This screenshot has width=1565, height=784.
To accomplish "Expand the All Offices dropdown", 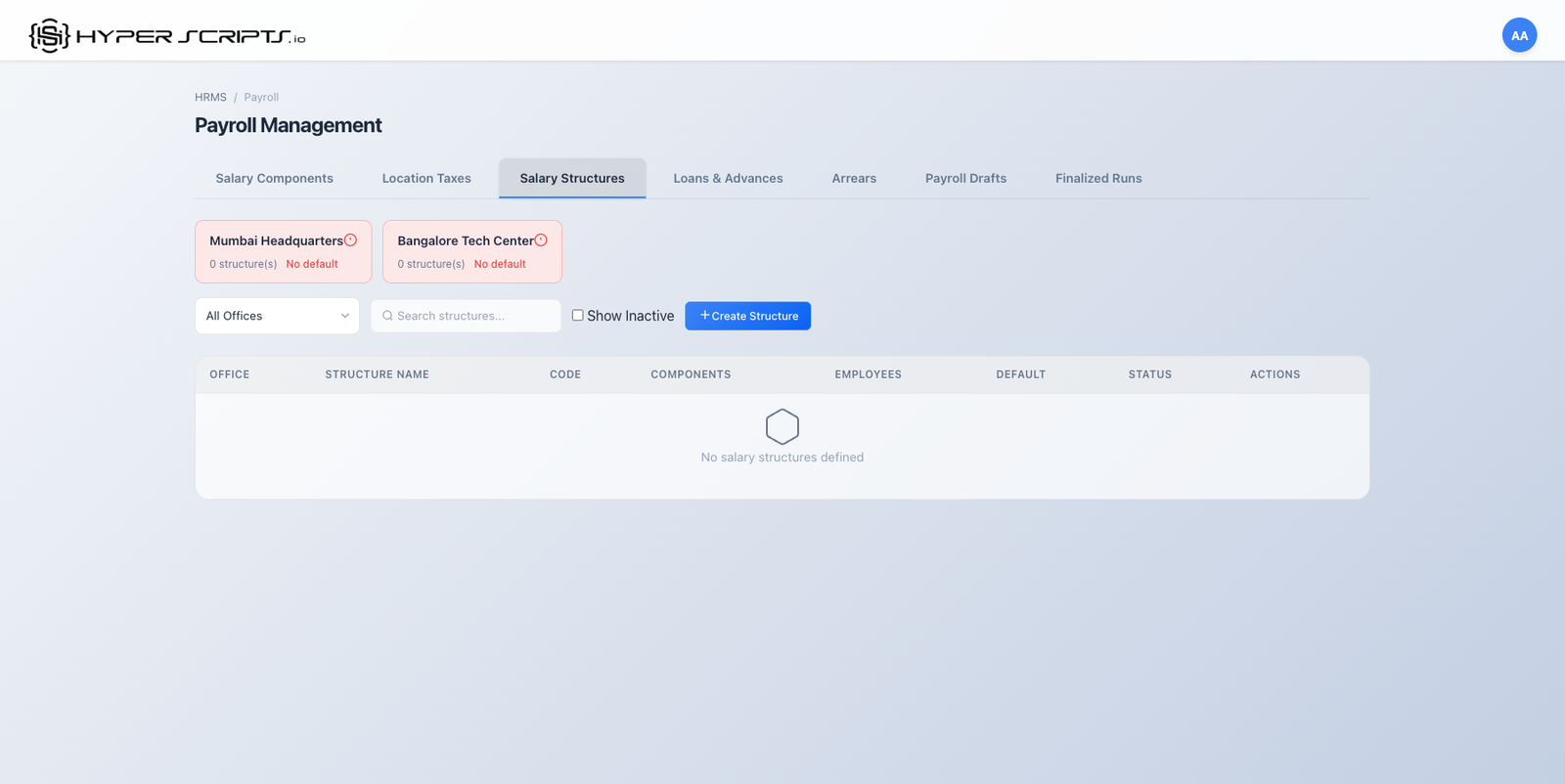I will [277, 316].
